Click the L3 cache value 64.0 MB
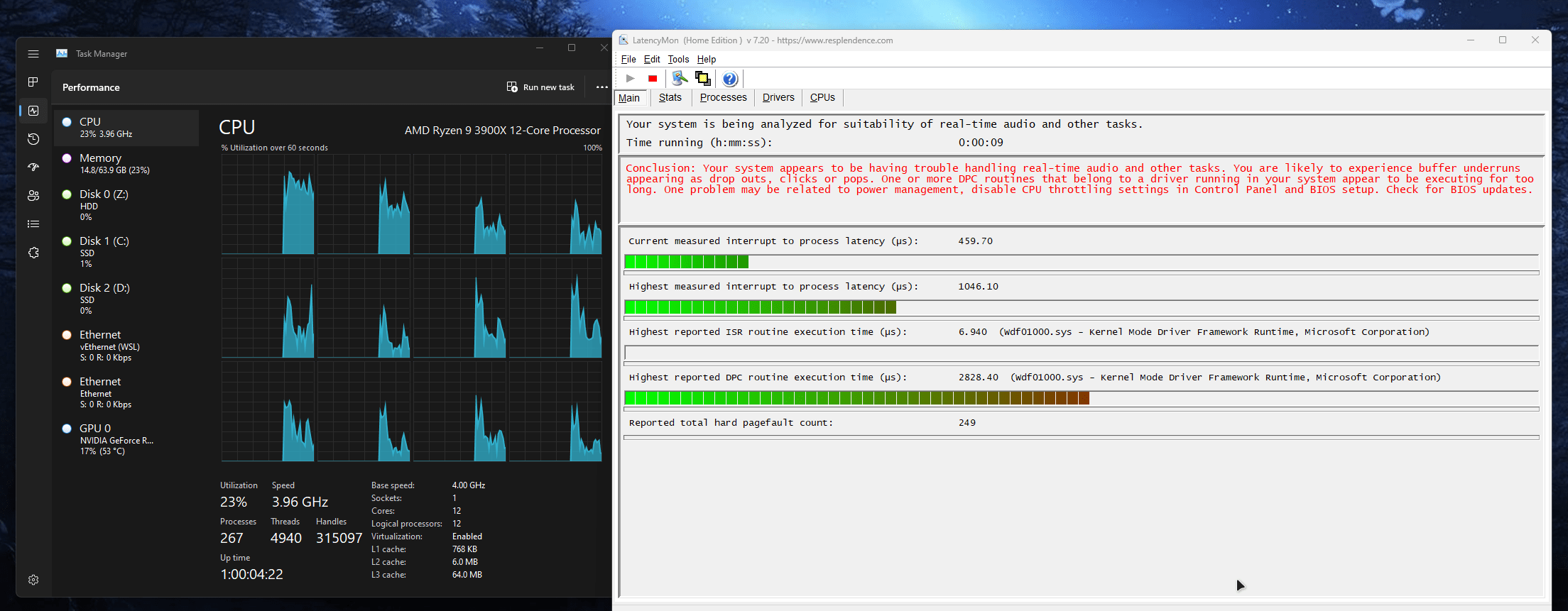 click(467, 575)
